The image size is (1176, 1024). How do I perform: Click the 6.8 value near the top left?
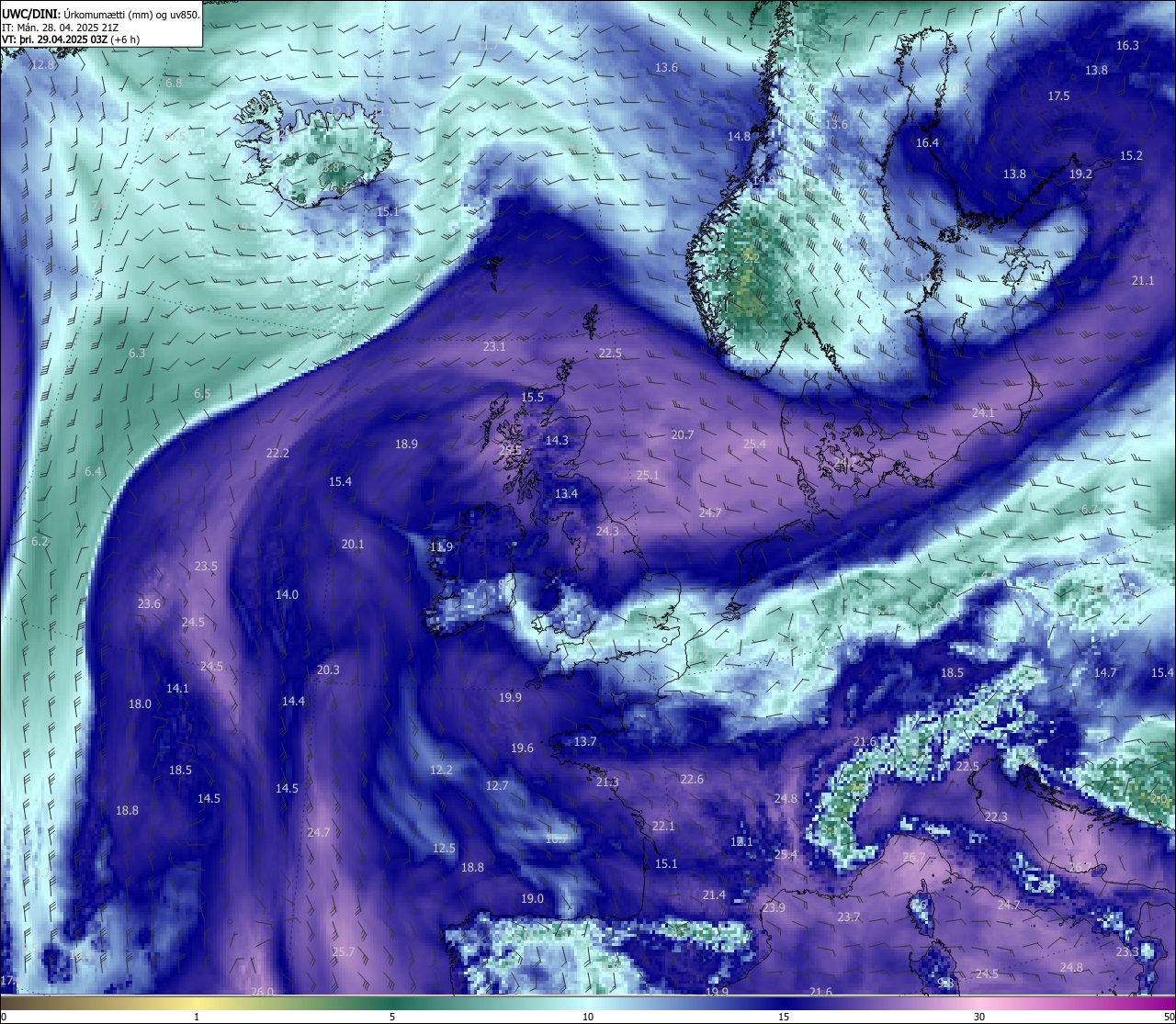174,83
